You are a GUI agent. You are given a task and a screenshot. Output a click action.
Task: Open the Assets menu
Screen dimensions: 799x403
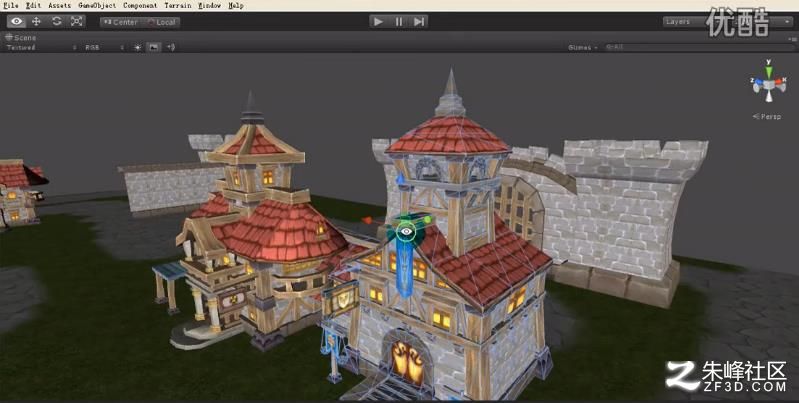point(60,6)
